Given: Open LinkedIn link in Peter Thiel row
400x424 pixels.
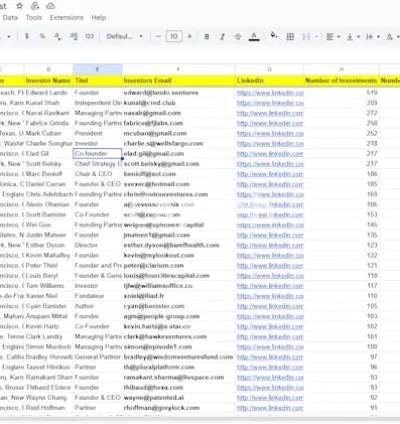Looking at the screenshot, I should coord(270,266).
